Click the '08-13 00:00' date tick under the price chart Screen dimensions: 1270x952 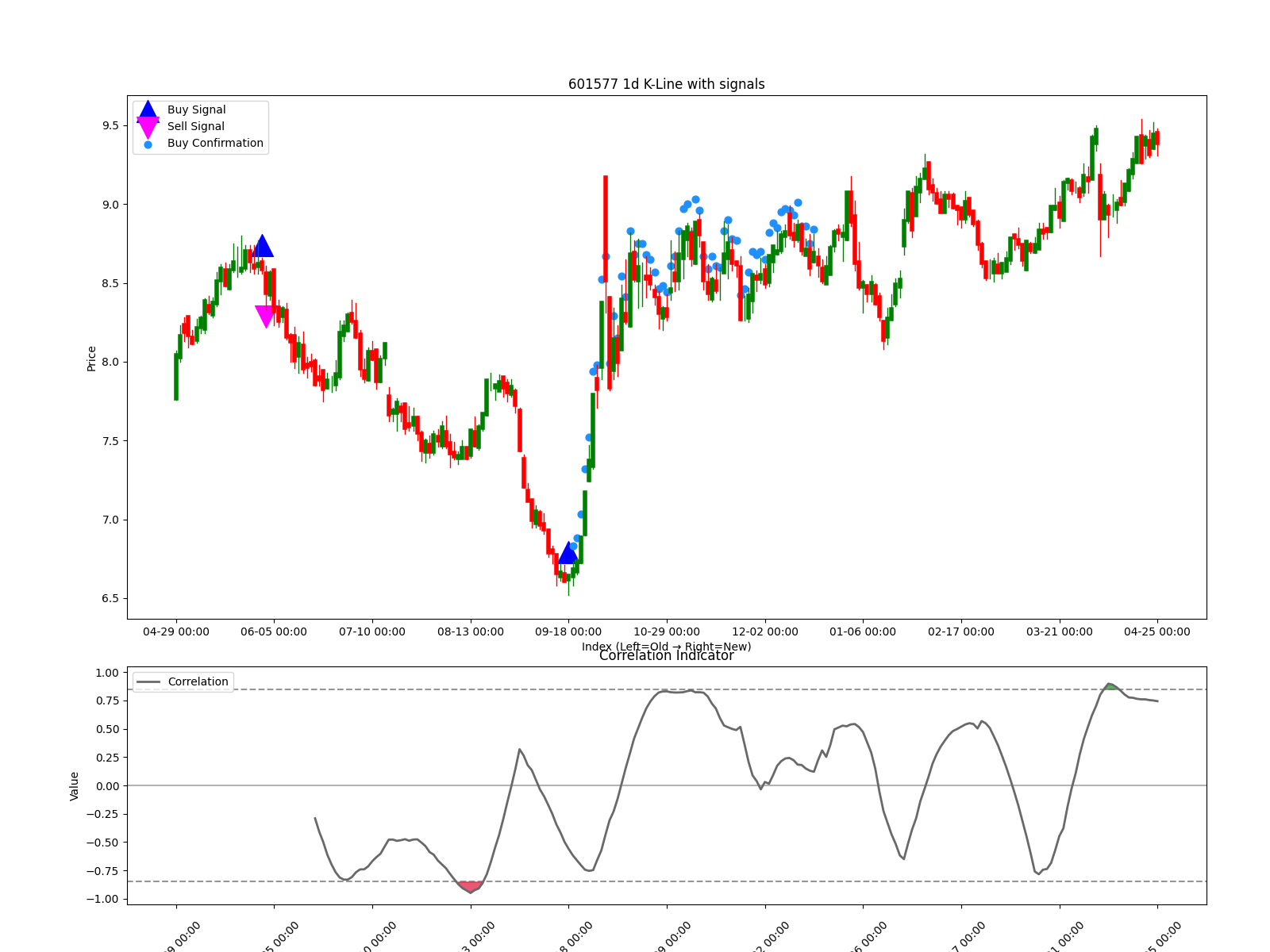[471, 632]
